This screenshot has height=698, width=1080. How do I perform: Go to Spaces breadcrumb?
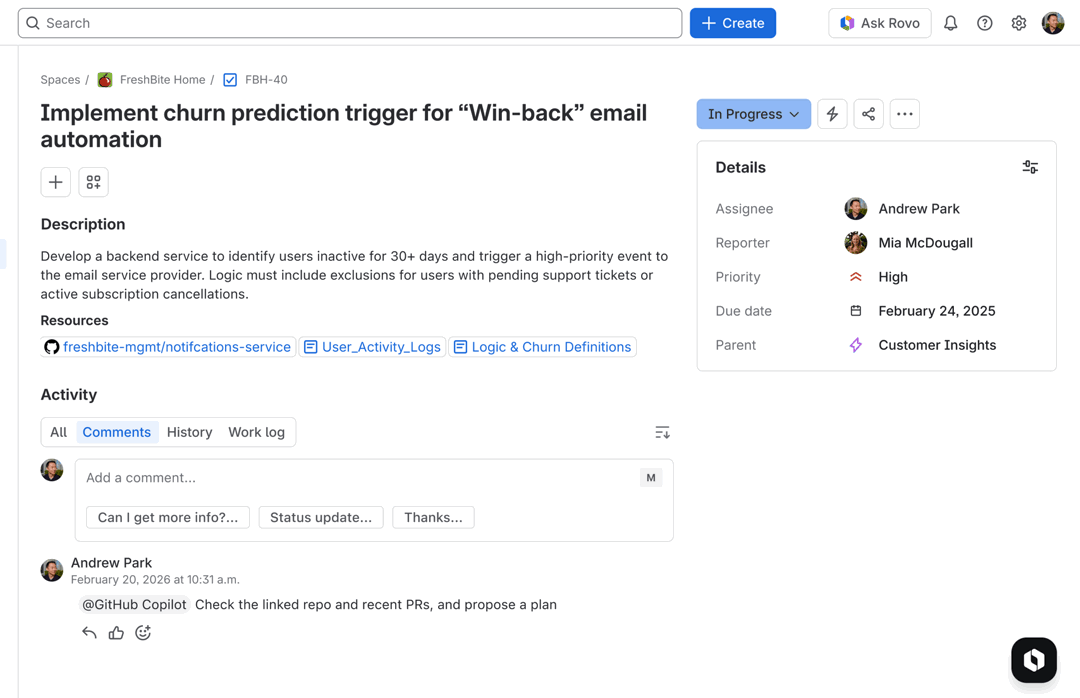pos(60,80)
